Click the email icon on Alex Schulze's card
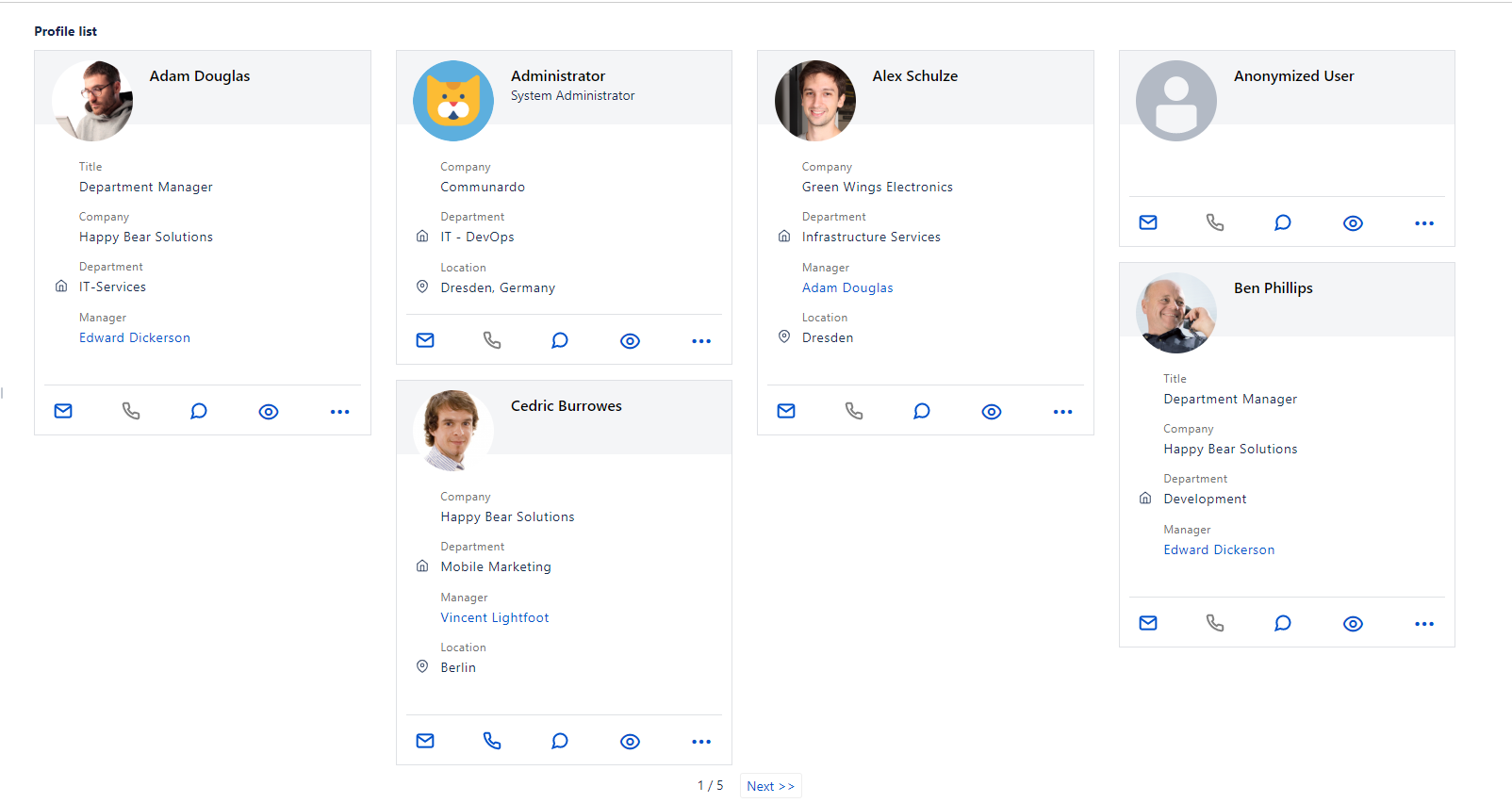Image resolution: width=1512 pixels, height=803 pixels. [786, 411]
